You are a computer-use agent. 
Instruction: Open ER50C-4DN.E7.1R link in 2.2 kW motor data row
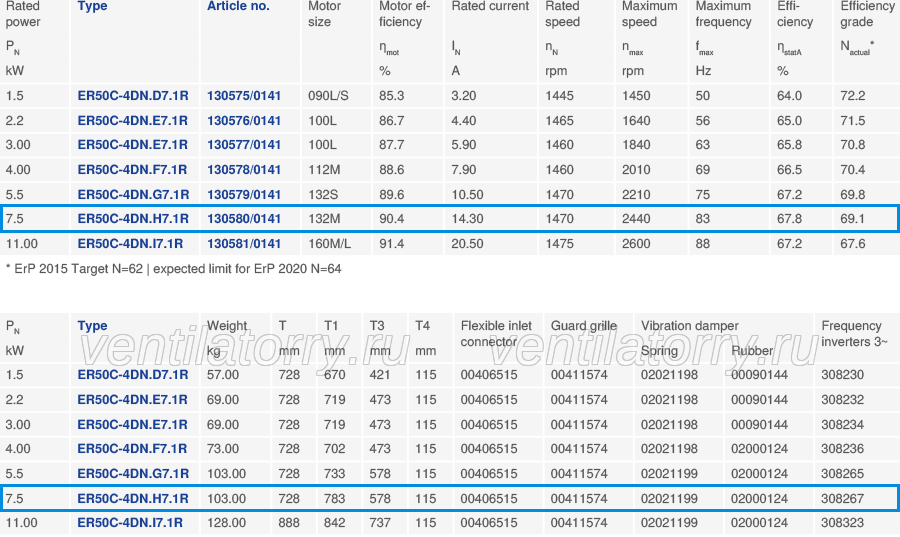tap(133, 121)
